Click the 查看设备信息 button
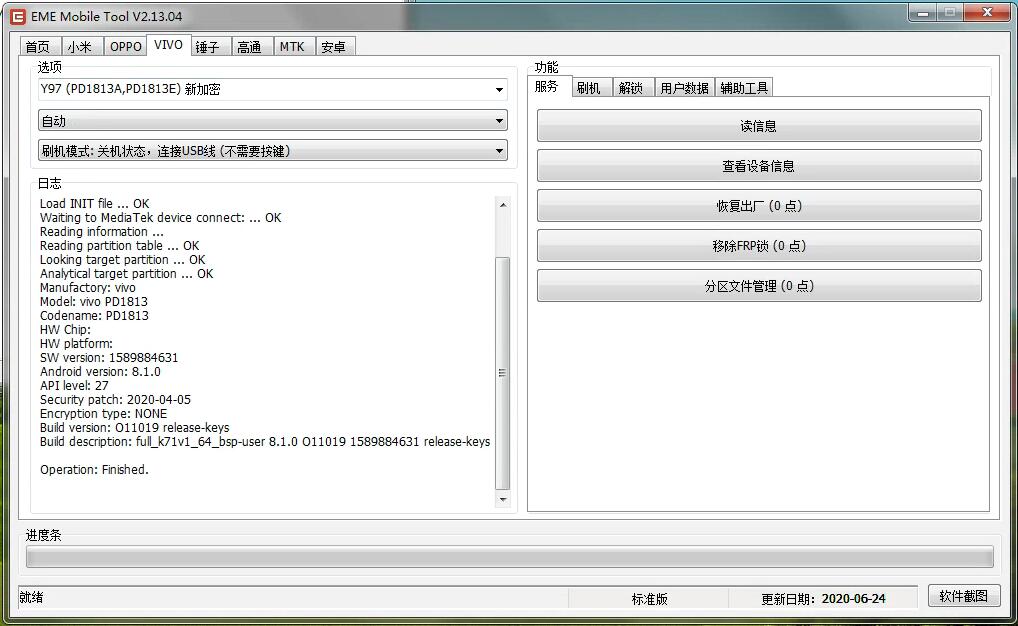 tap(759, 166)
